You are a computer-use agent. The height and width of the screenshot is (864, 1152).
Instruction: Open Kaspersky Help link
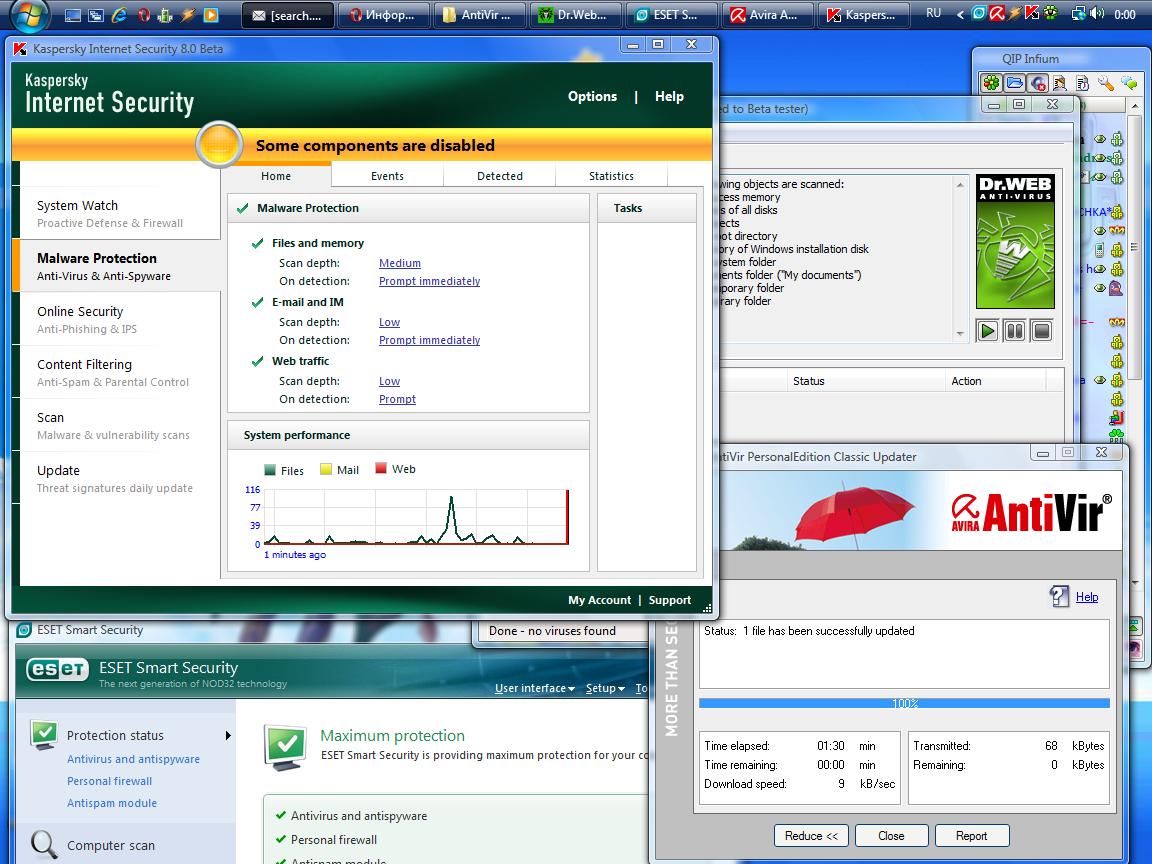click(669, 96)
